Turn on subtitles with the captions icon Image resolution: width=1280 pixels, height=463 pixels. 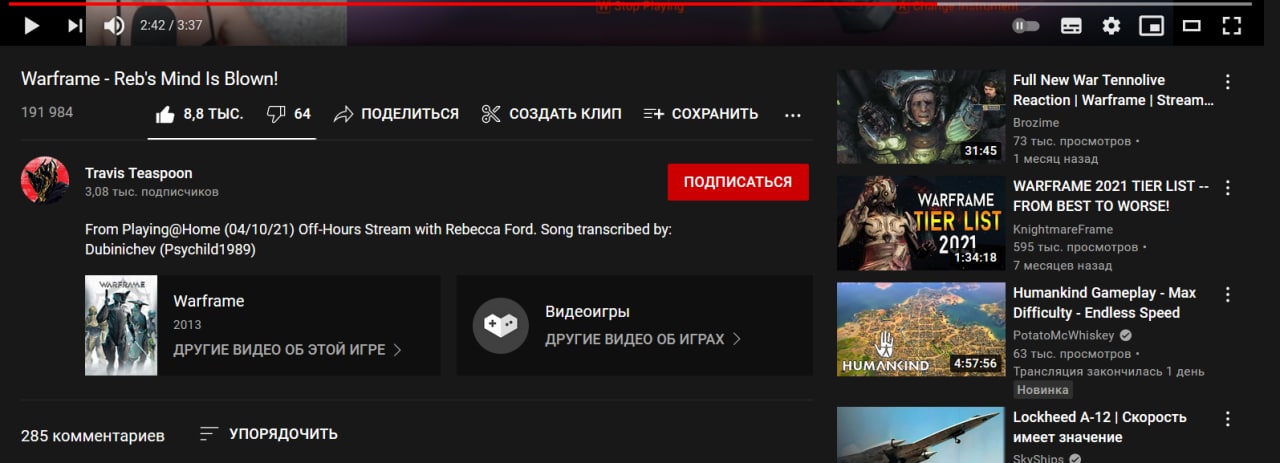(1071, 26)
